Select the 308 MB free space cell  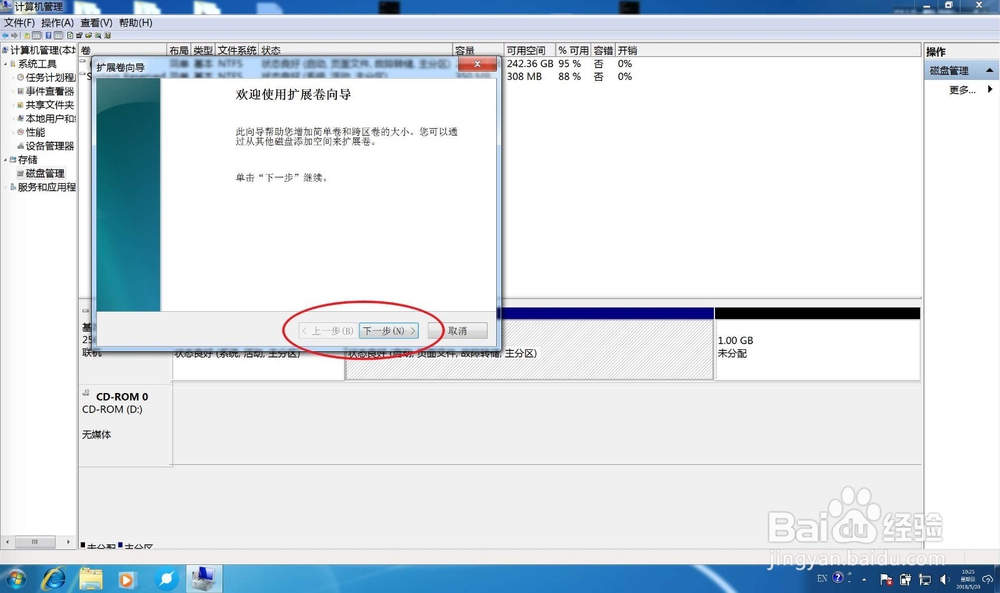[524, 77]
